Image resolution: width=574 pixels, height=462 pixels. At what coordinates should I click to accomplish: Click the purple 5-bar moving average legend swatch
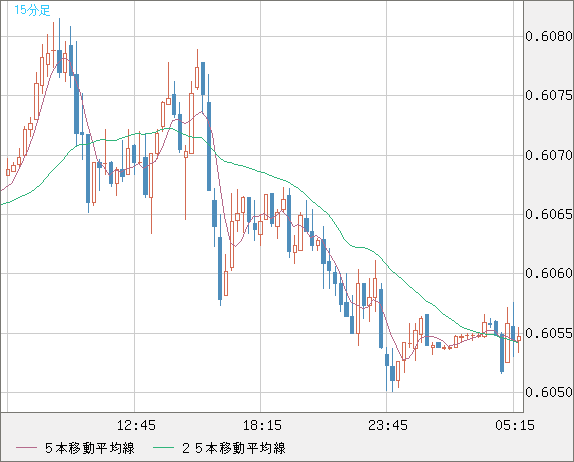click(26, 448)
